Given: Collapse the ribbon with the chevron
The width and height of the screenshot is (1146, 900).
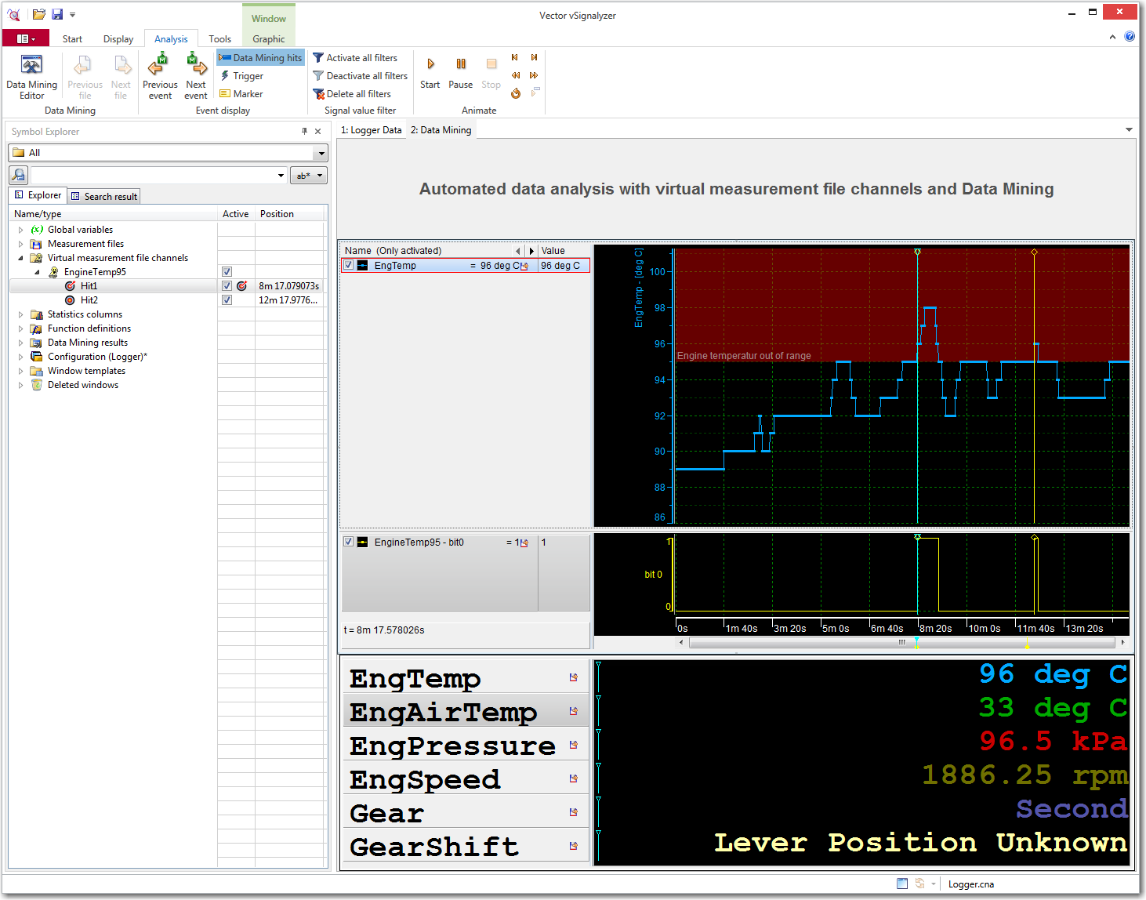Looking at the screenshot, I should (x=1112, y=37).
